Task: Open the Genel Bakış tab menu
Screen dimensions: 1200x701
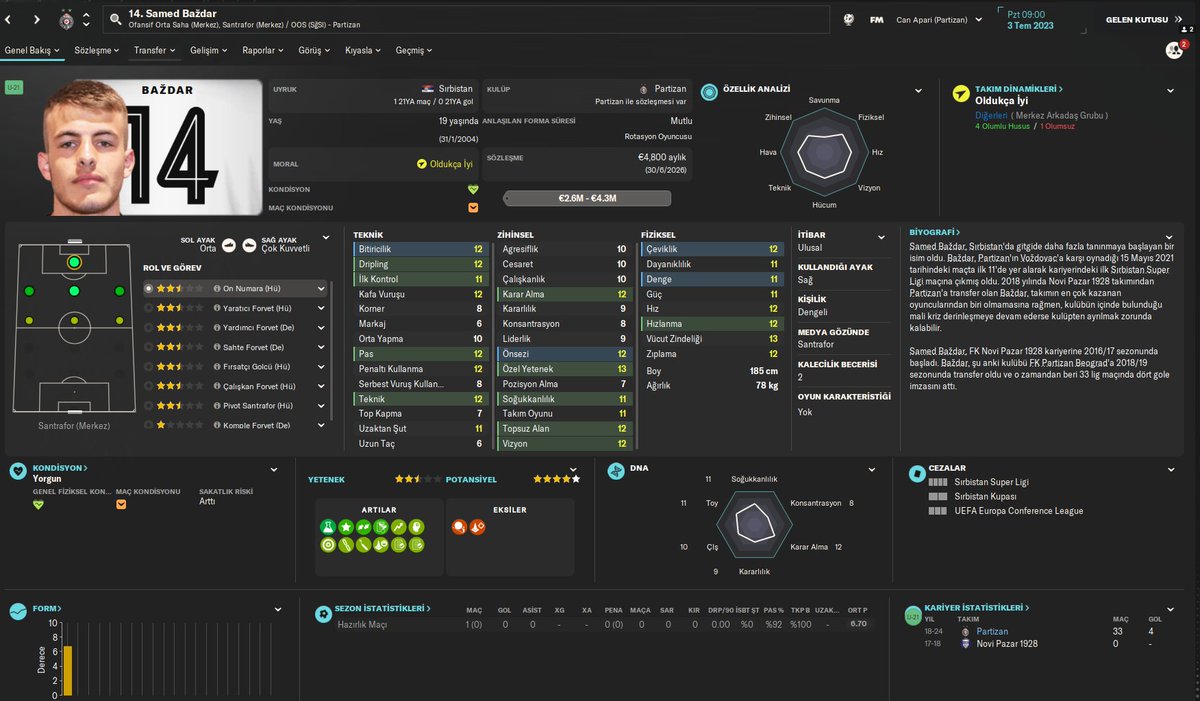Action: (x=33, y=50)
